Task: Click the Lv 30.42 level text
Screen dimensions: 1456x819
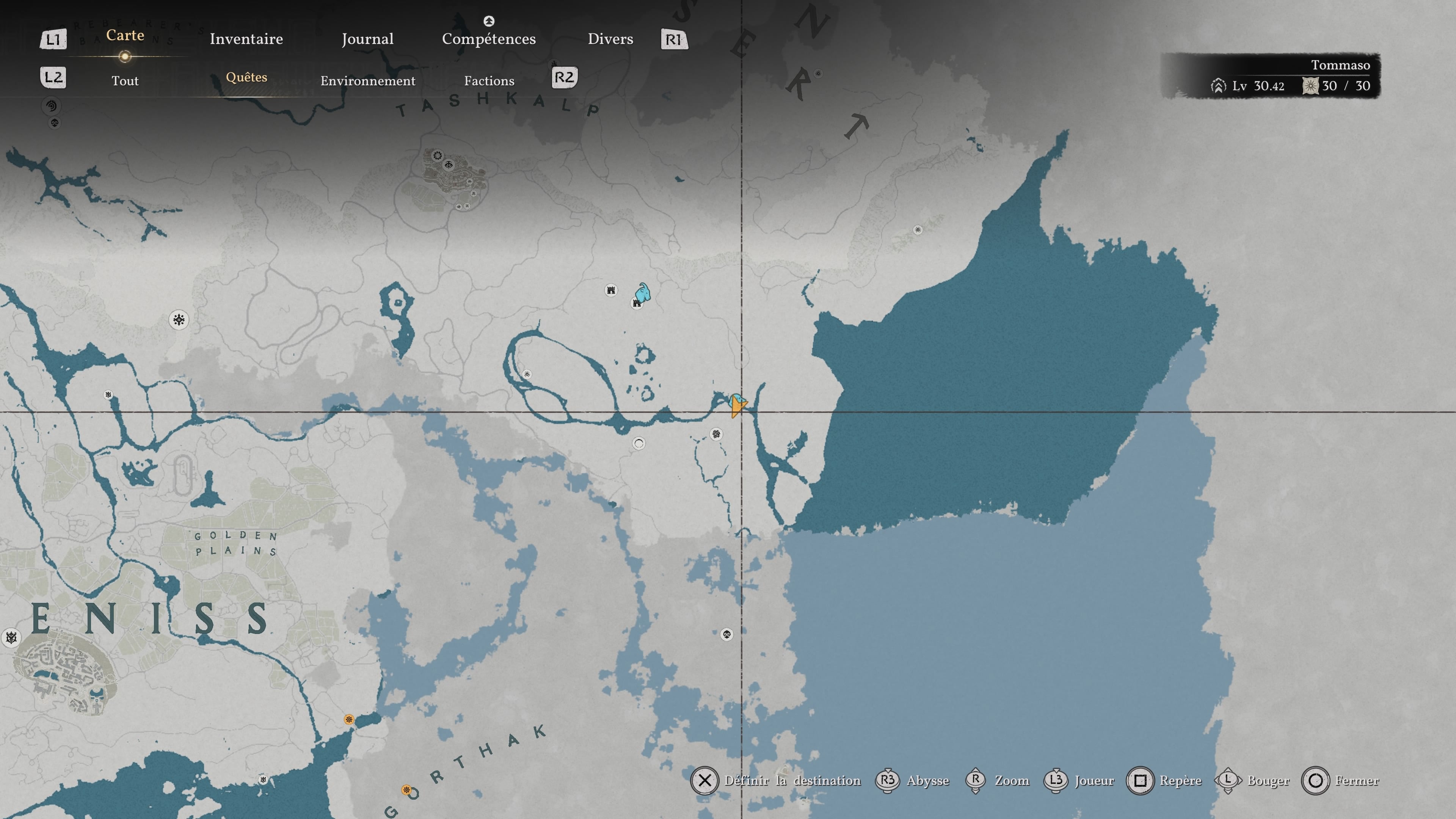Action: [x=1258, y=86]
